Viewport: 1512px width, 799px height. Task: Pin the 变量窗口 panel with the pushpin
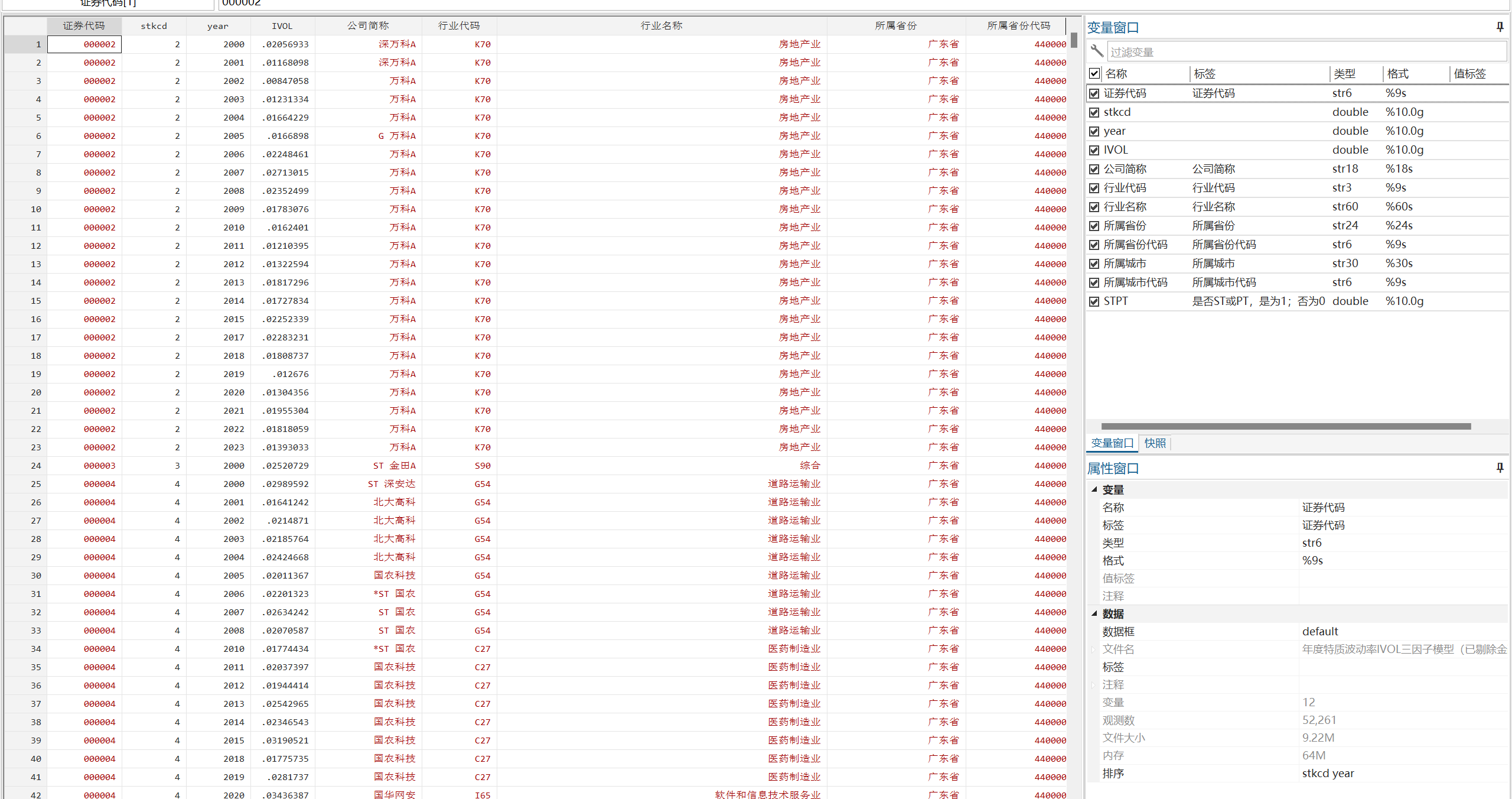[1500, 27]
